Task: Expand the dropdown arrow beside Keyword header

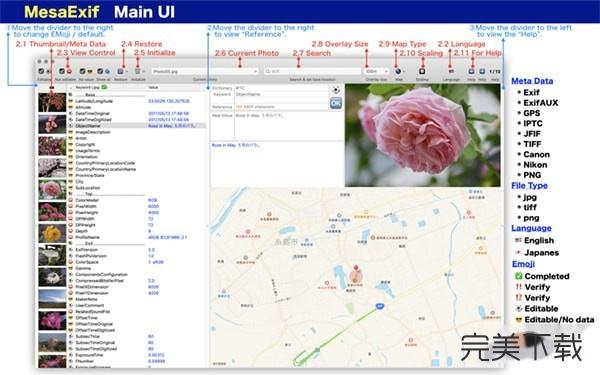Action: (x=71, y=88)
